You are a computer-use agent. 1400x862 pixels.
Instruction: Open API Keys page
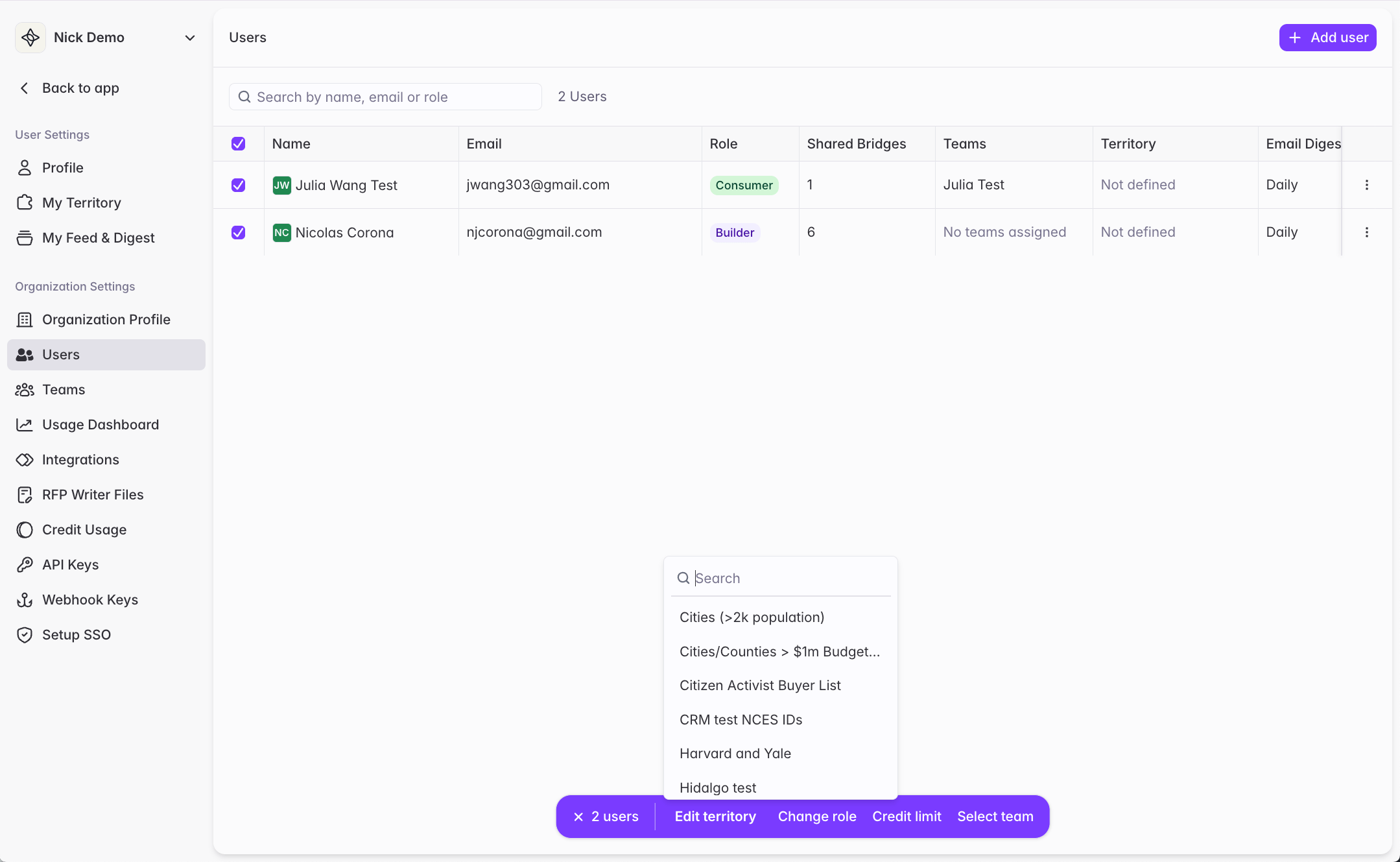pos(106,565)
